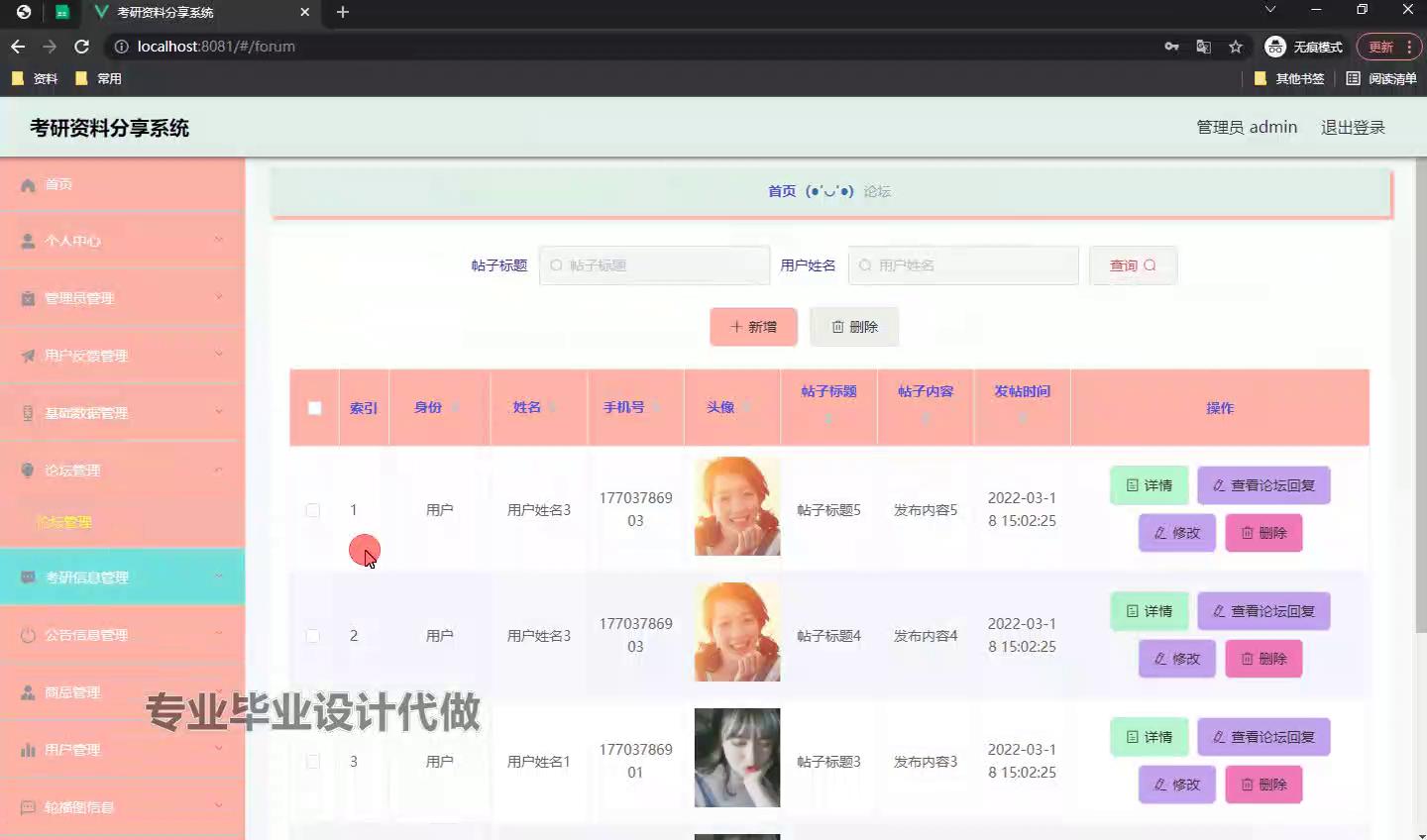Click the 首页 breadcrumb link
The width and height of the screenshot is (1427, 840).
(782, 191)
